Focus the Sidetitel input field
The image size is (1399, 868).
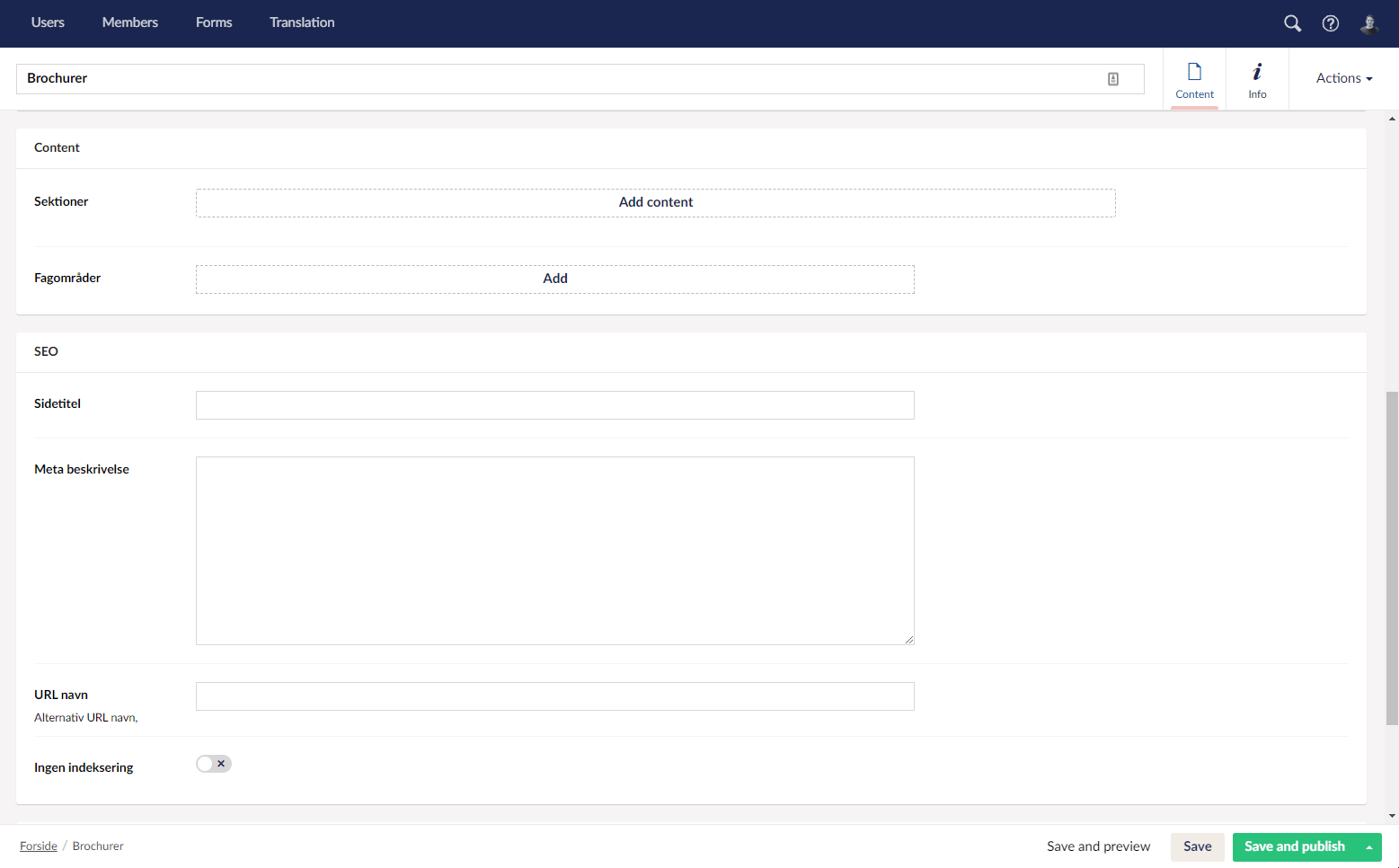coord(555,405)
